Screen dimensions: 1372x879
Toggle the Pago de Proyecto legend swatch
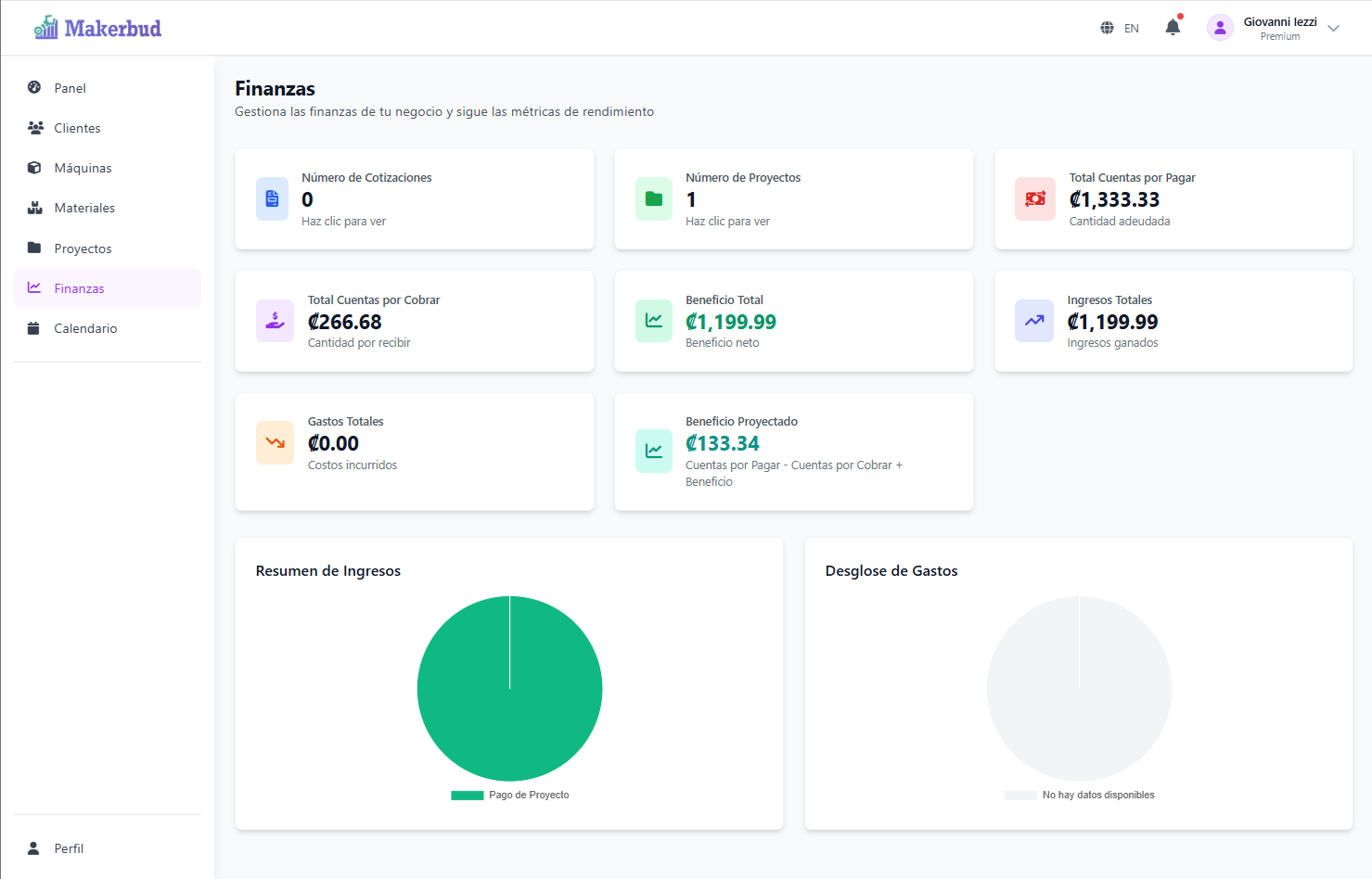(x=468, y=795)
